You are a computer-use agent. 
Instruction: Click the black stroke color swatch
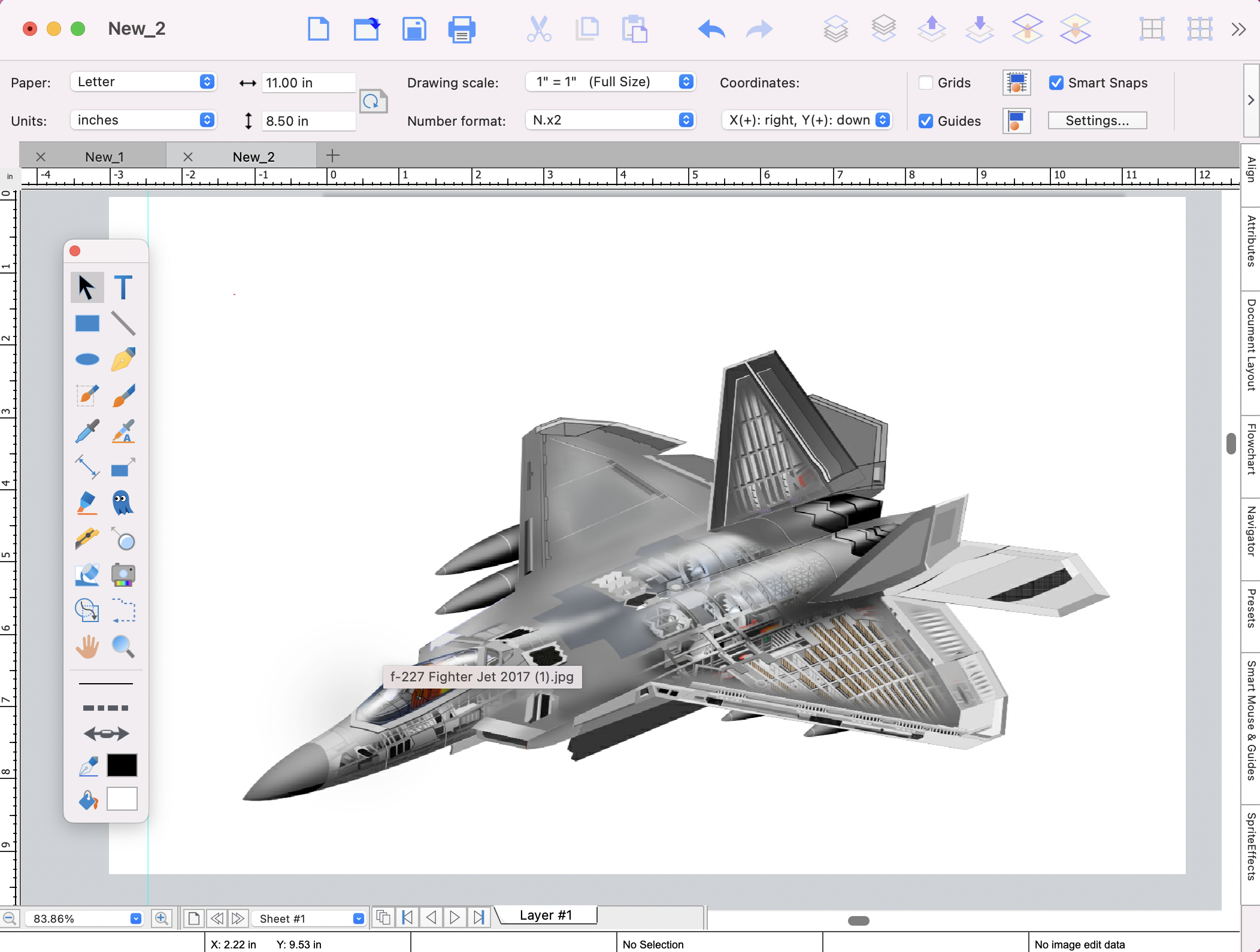click(122, 765)
